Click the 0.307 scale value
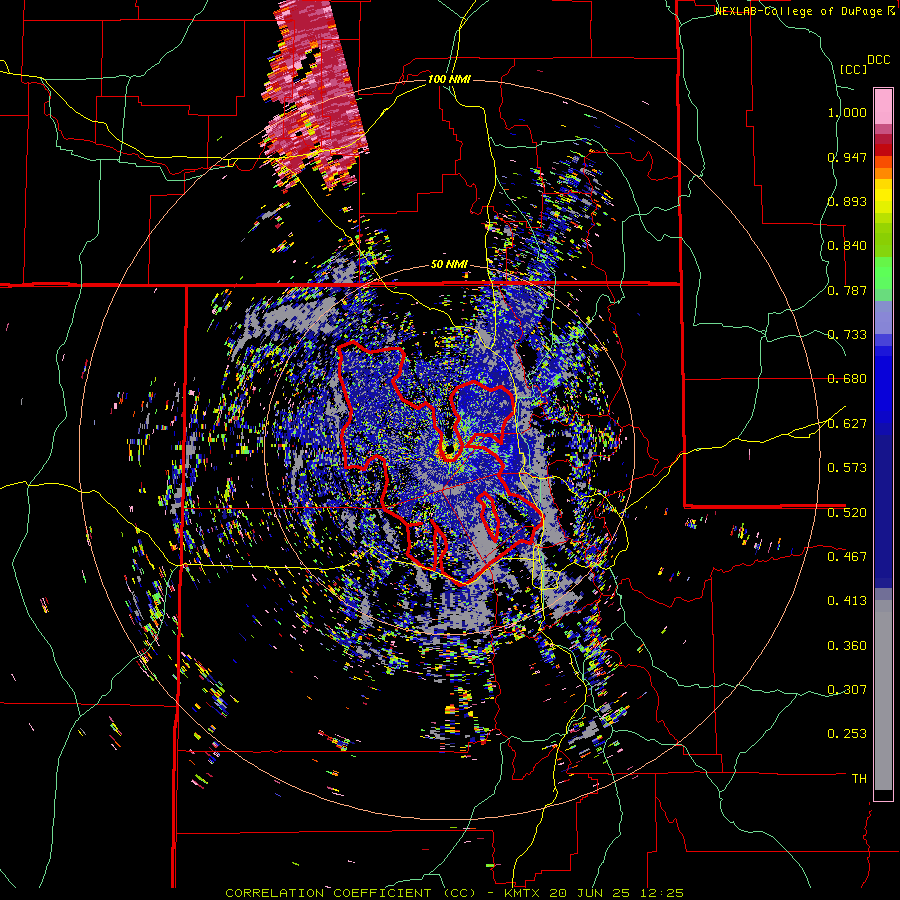The image size is (900, 900). [847, 690]
